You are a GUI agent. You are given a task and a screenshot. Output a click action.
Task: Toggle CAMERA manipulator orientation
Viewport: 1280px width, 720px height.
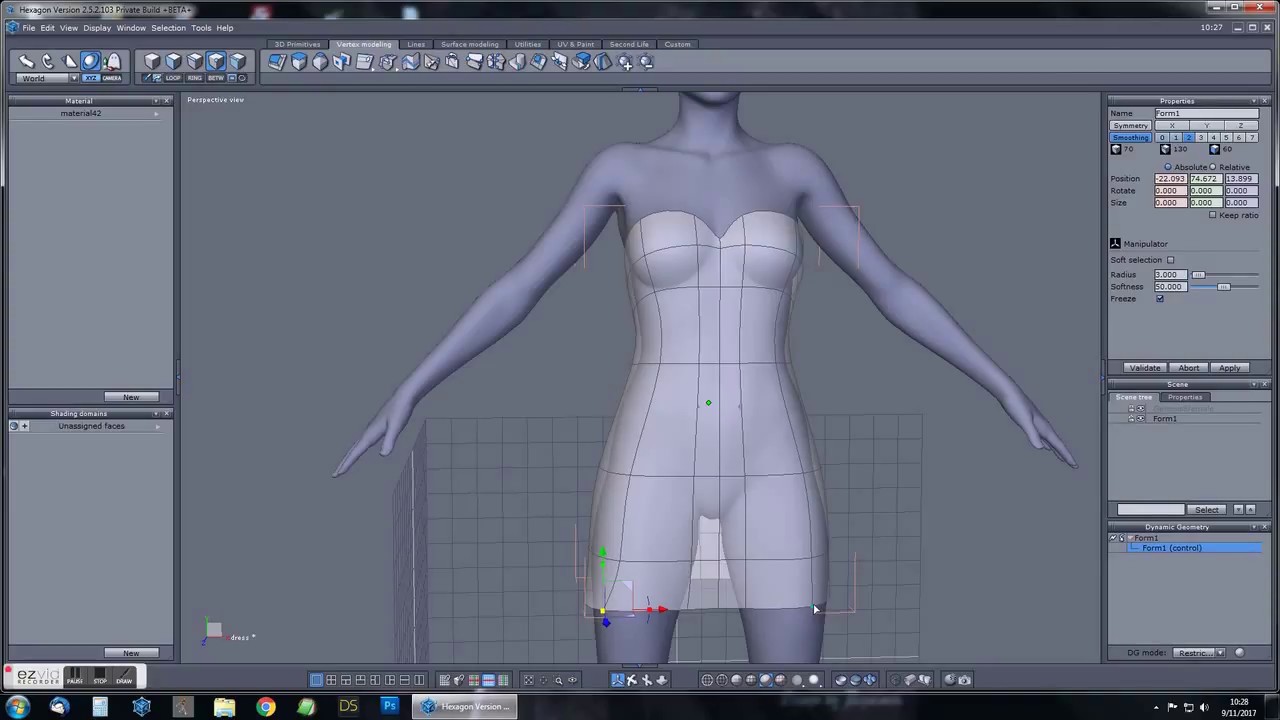coord(112,78)
